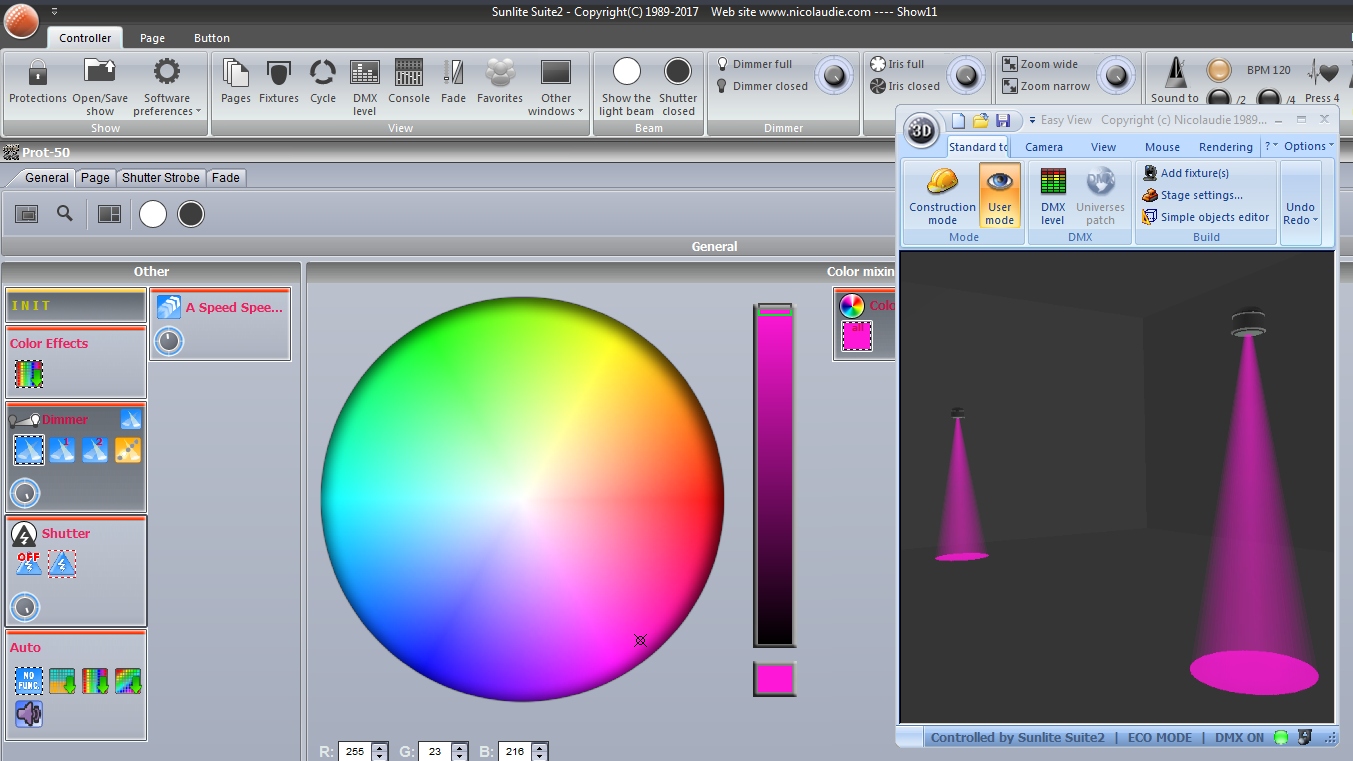Screen dimensions: 1353x761
Task: Open the quick access dropdown arrow in Sunlite title bar
Action: [54, 12]
